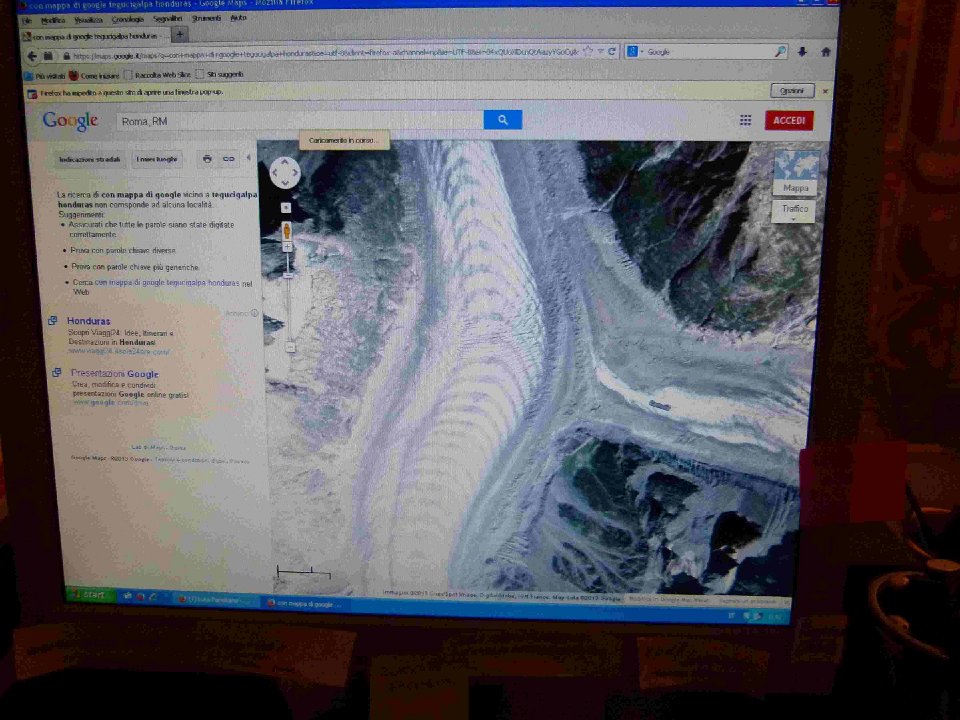Open the Modifica menu
Viewport: 960px width, 720px height.
[53, 20]
